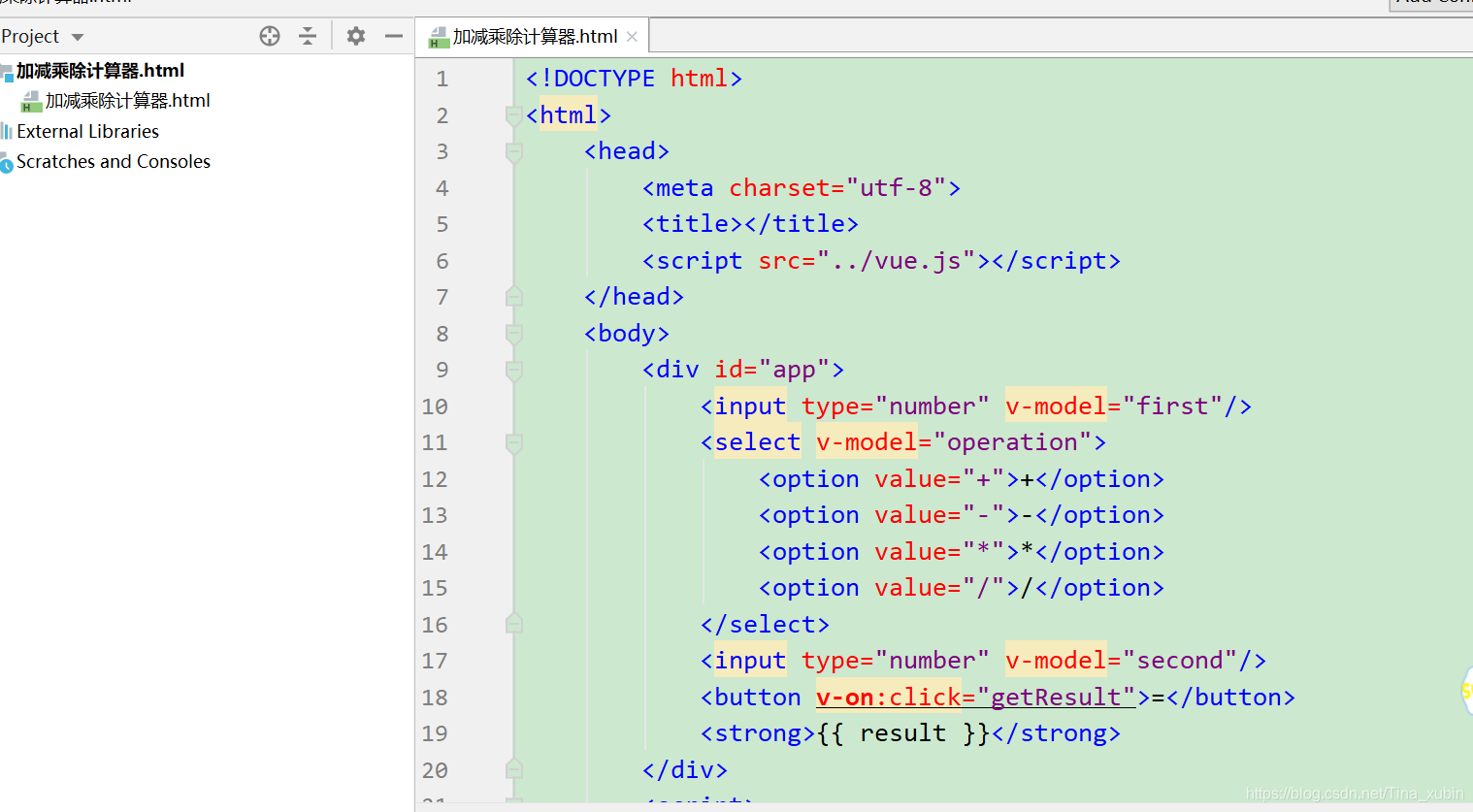The width and height of the screenshot is (1473, 812).
Task: Click the option value="*" text
Action: 961,552
